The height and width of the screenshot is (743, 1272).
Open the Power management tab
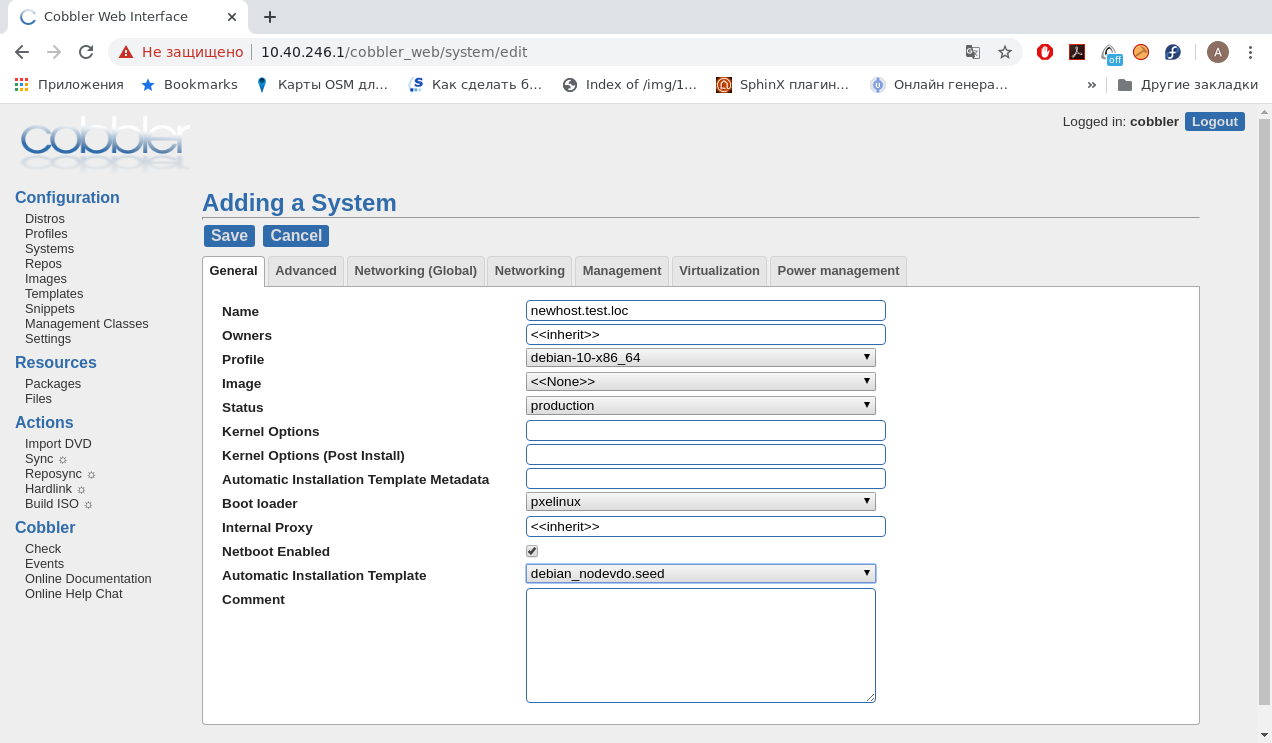(838, 271)
